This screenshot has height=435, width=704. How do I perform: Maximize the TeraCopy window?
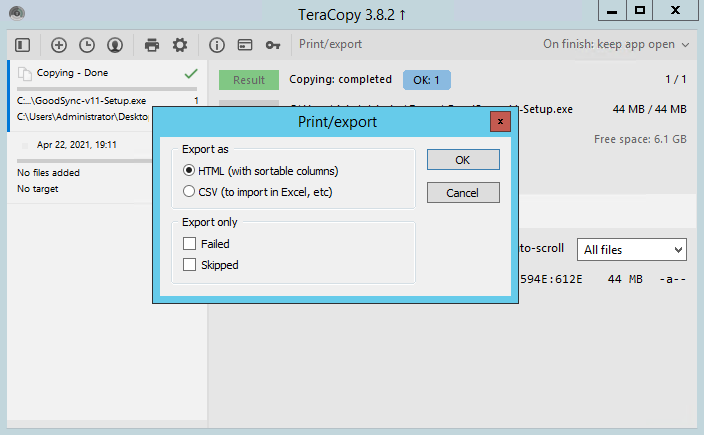(640, 11)
